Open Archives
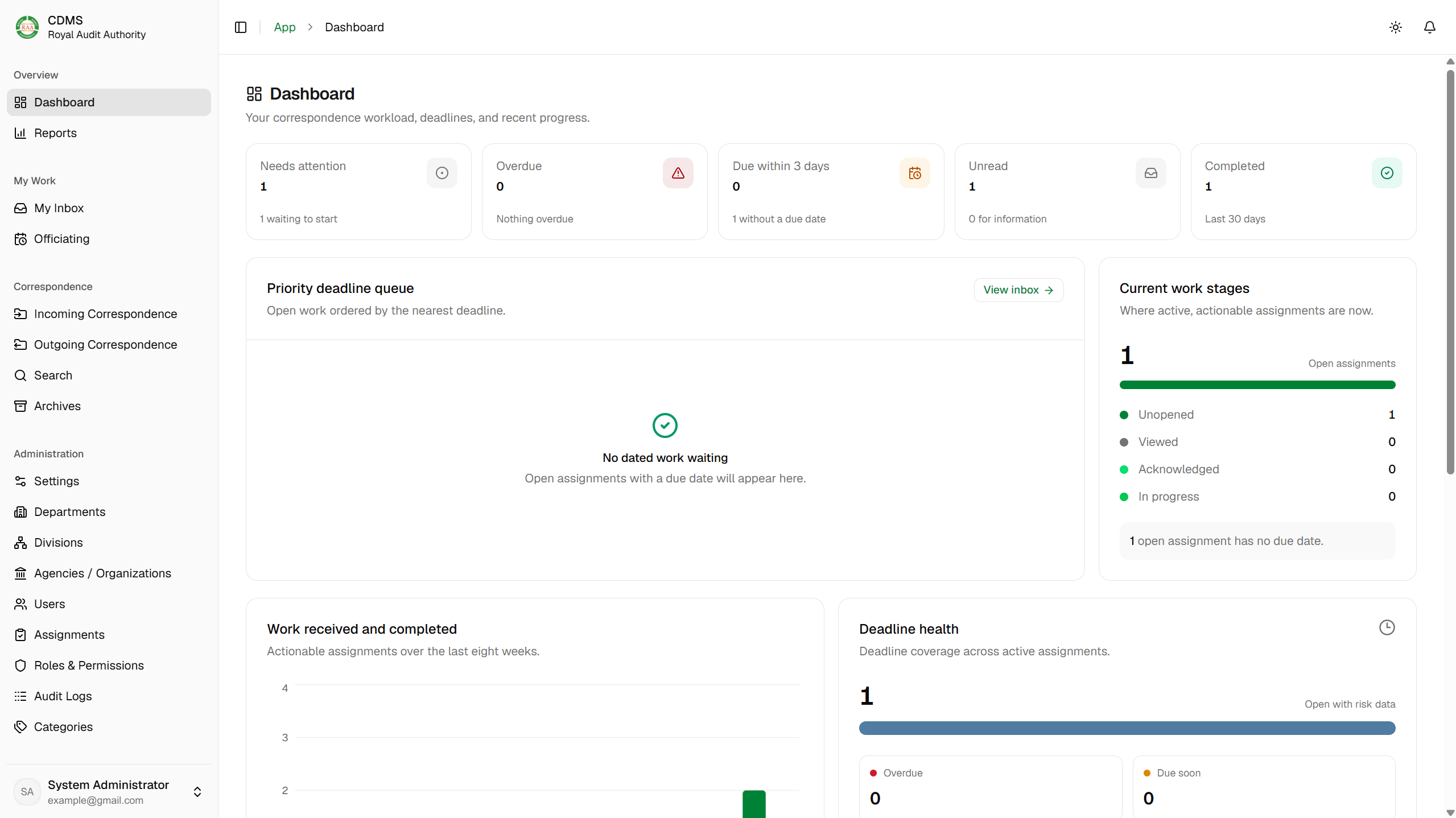The width and height of the screenshot is (1456, 818). 109,406
